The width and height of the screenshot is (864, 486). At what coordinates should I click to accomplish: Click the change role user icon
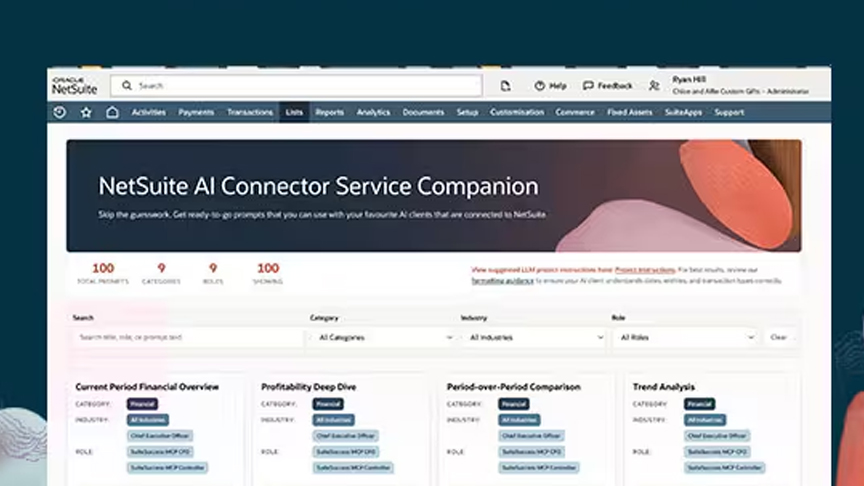click(x=654, y=86)
